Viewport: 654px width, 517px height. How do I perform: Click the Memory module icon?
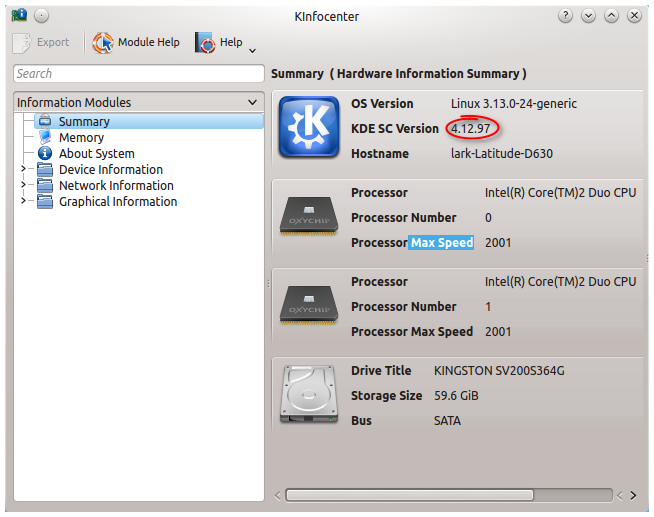point(44,138)
